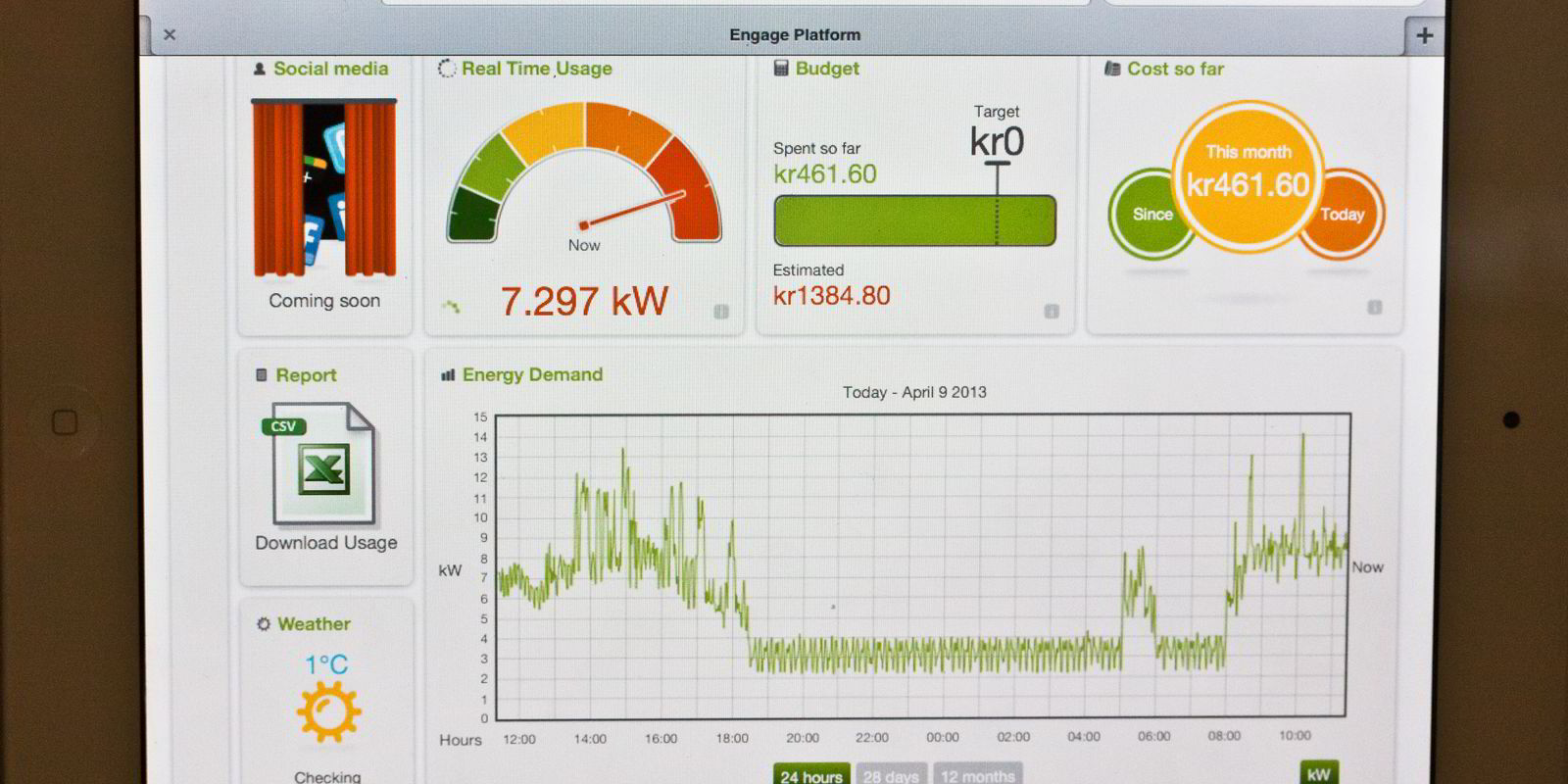Click the Real Time Usage spinner icon
Screen dimensions: 1568x784
pyautogui.click(x=447, y=68)
